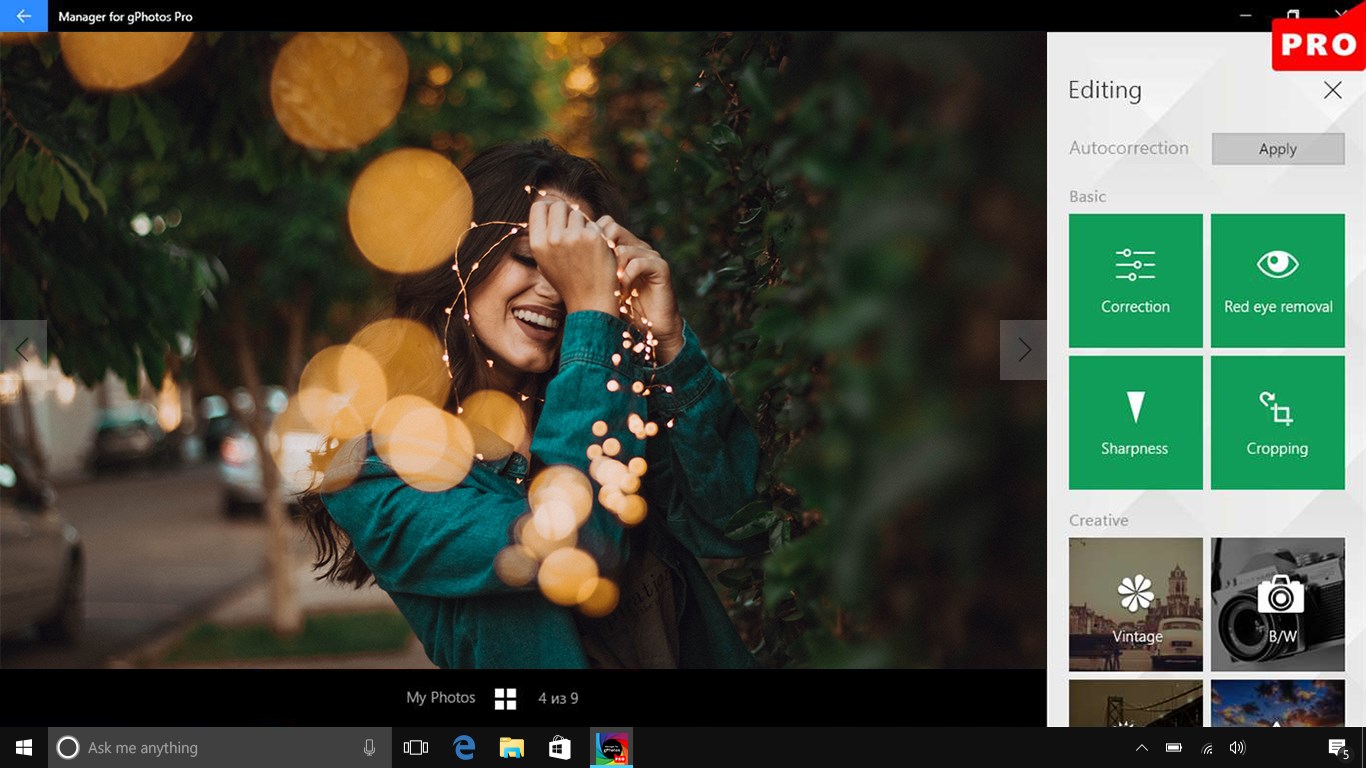1366x768 pixels.
Task: Open the Sharpness tool tile
Action: click(1135, 423)
